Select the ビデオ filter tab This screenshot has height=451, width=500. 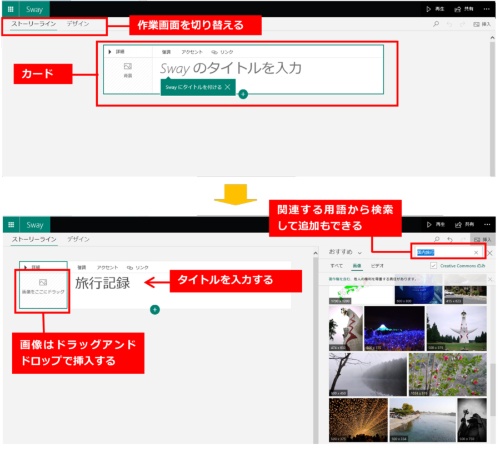coord(377,266)
